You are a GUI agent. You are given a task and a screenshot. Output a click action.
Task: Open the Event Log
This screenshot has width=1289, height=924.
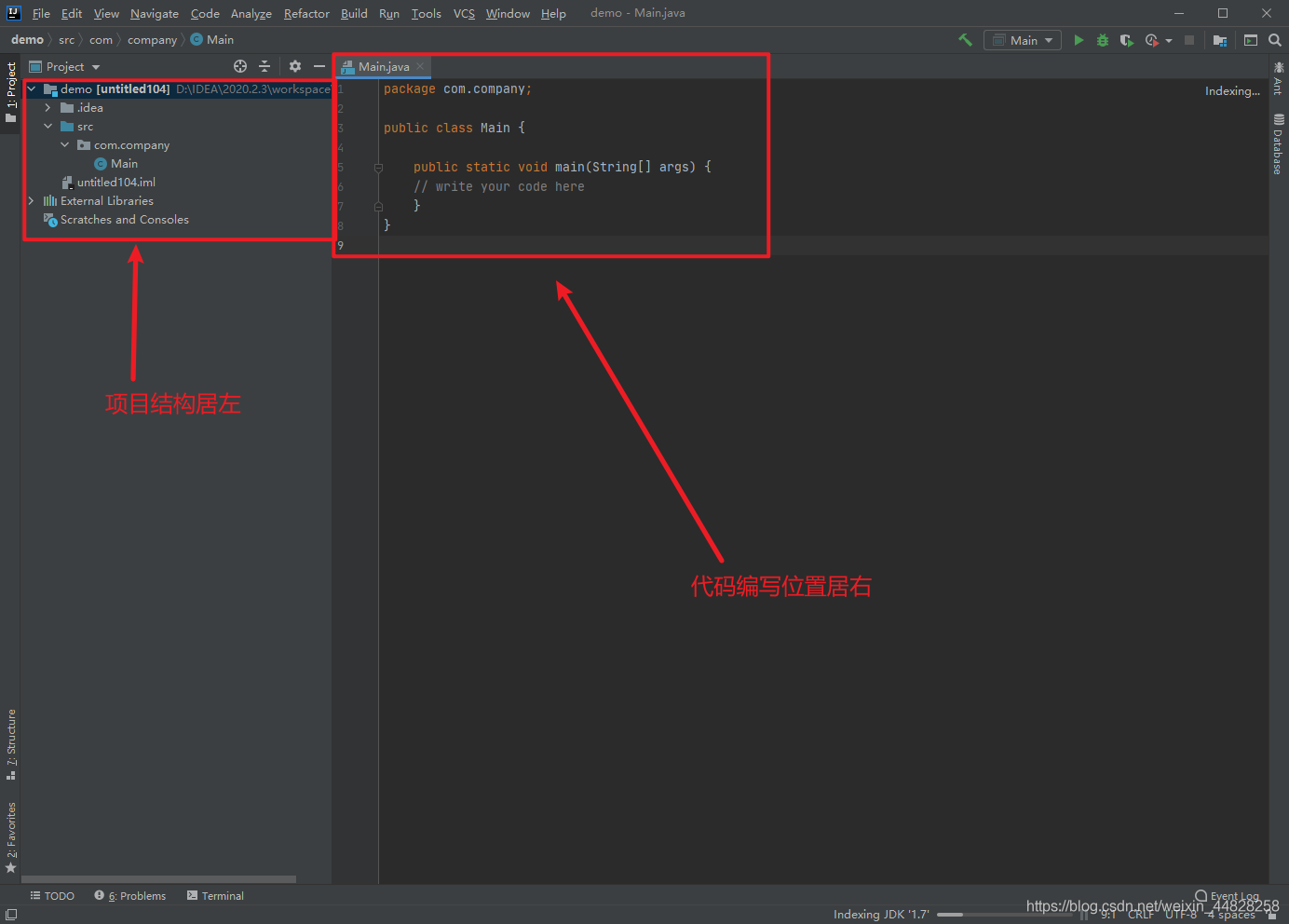click(1227, 896)
